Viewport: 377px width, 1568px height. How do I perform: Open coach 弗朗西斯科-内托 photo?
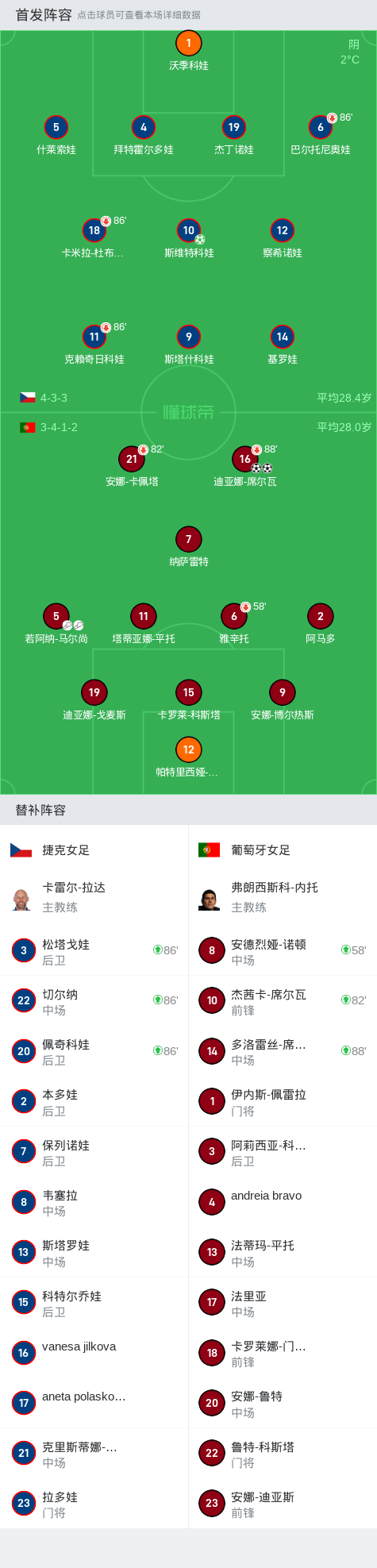(210, 900)
